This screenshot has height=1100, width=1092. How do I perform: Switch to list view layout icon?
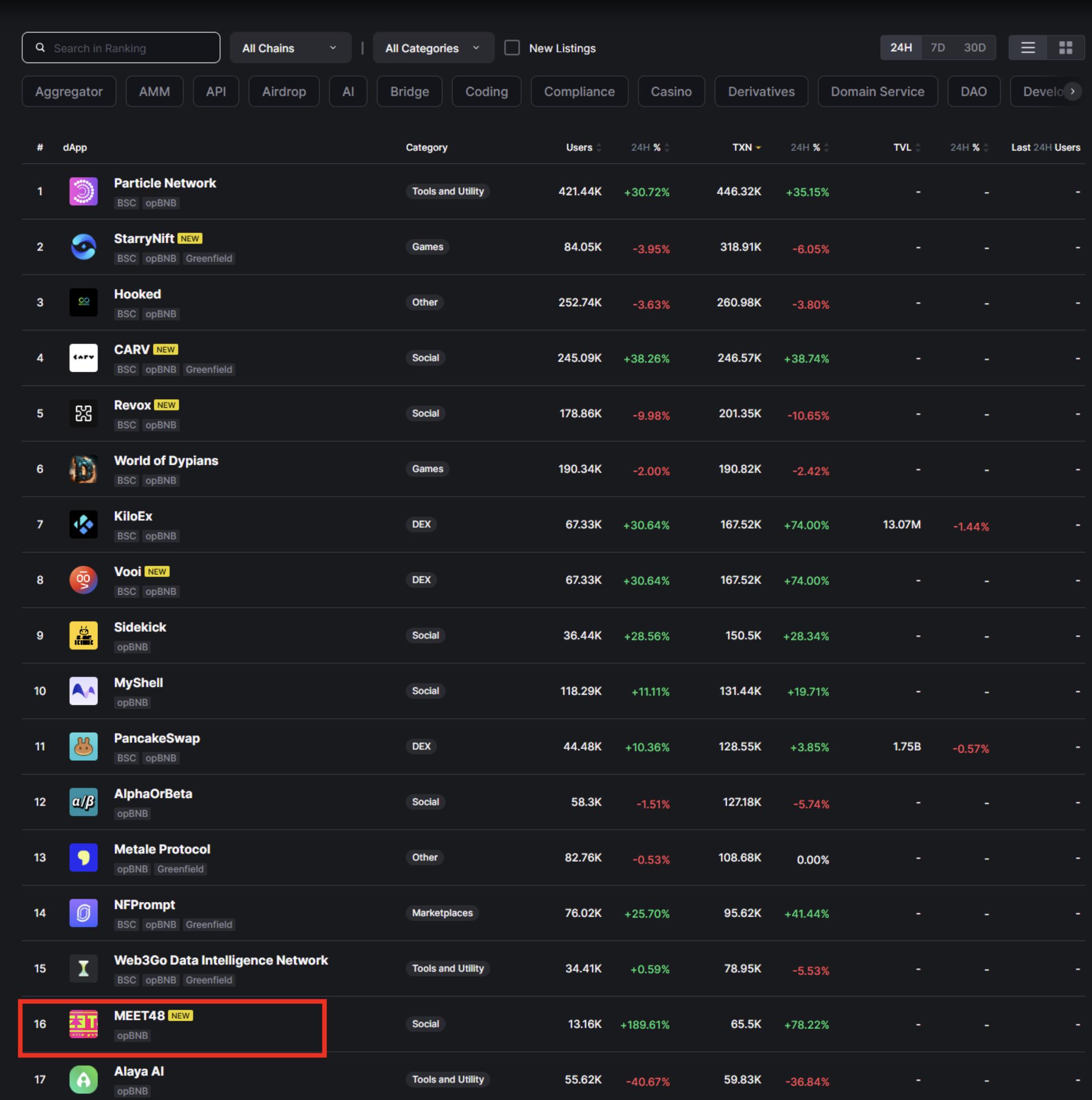[1027, 48]
